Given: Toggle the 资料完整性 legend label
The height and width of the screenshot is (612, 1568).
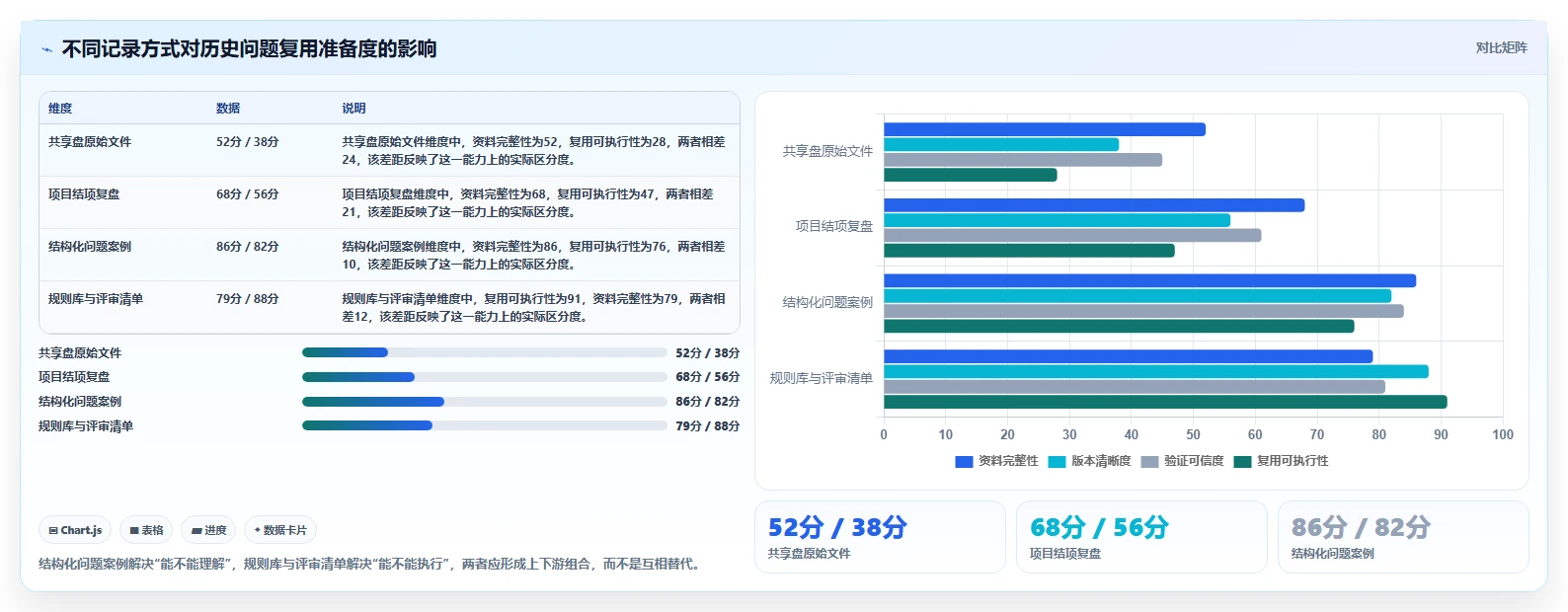Looking at the screenshot, I should (x=1008, y=461).
